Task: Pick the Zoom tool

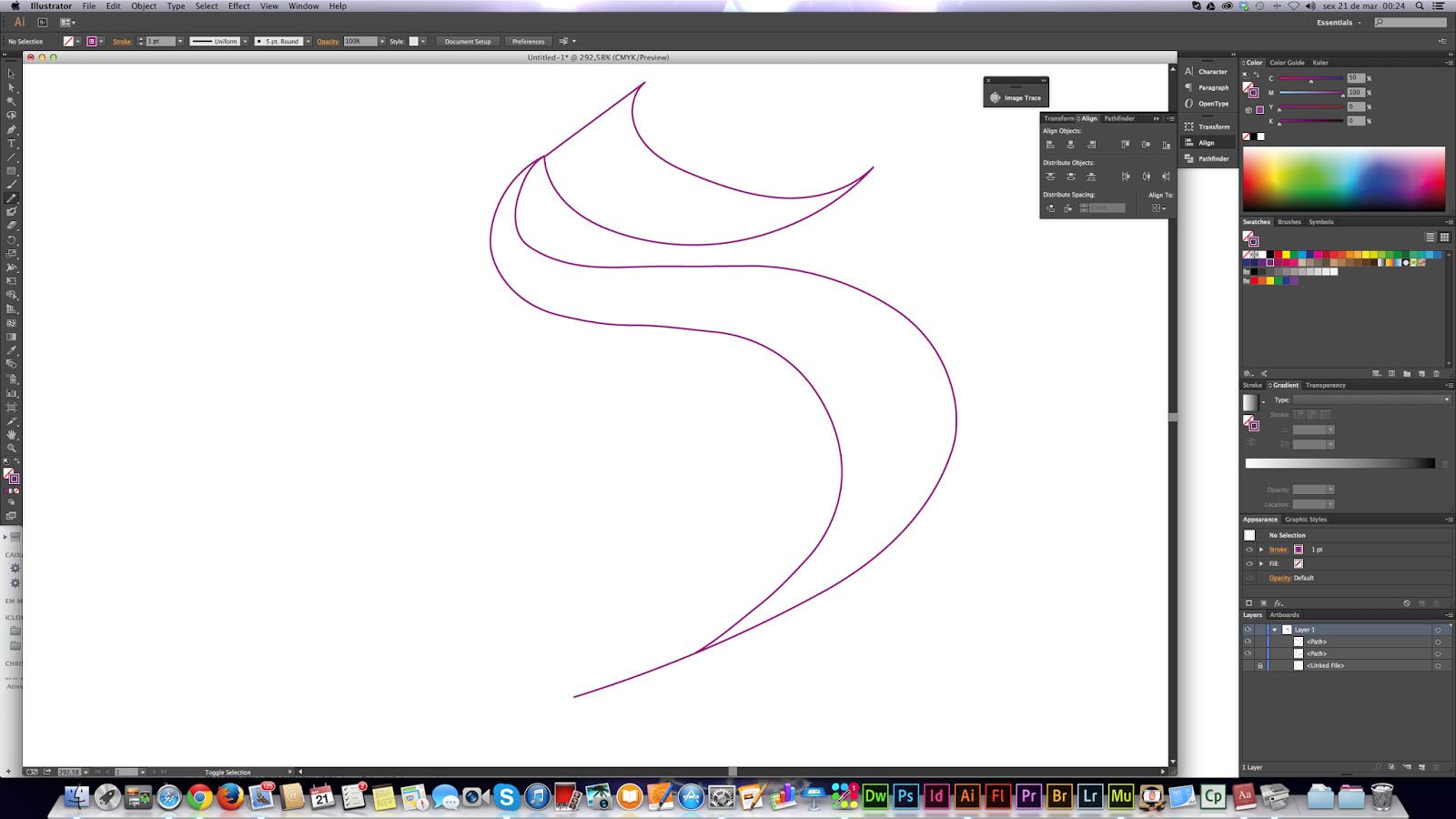Action: tap(12, 449)
